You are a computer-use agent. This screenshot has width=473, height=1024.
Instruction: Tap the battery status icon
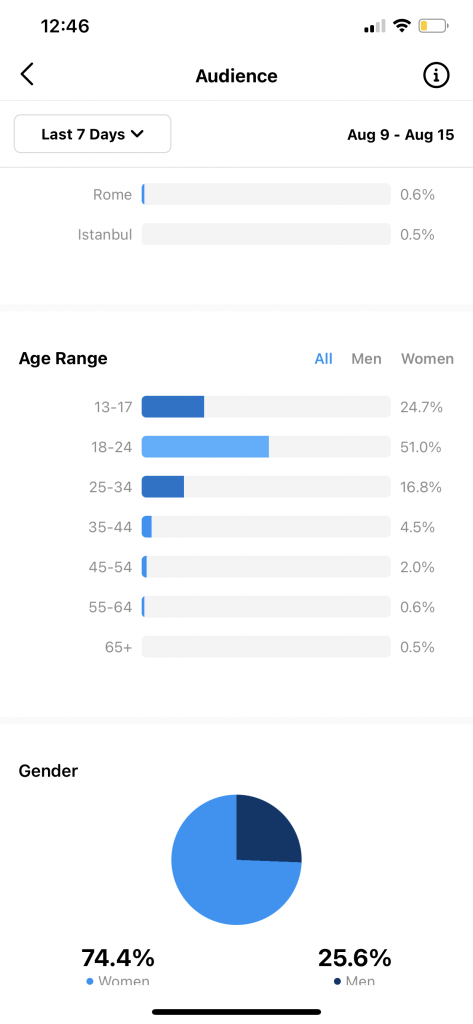tap(433, 26)
